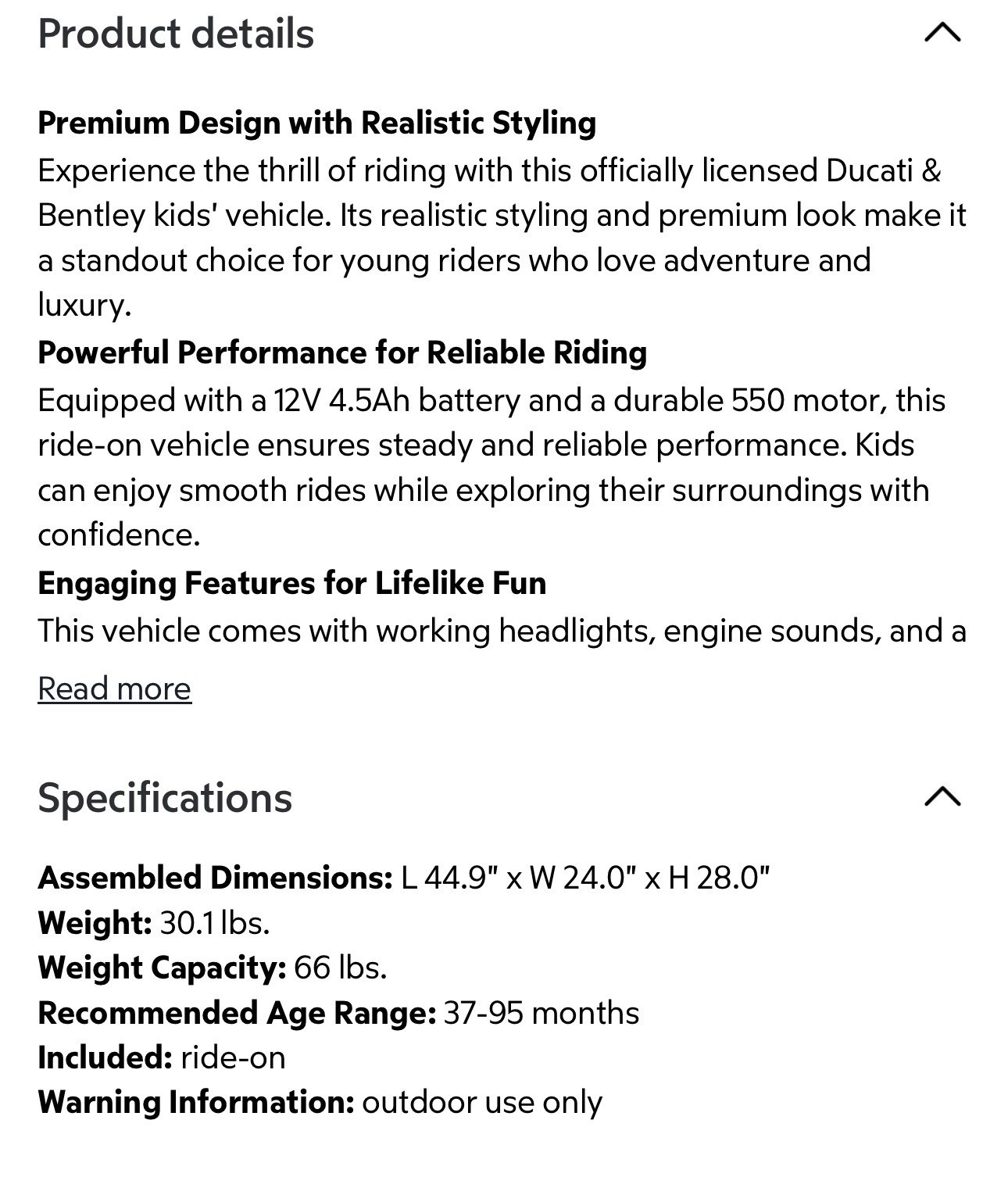Click the Warning Information label
This screenshot has width=1008, height=1177.
point(196,1102)
